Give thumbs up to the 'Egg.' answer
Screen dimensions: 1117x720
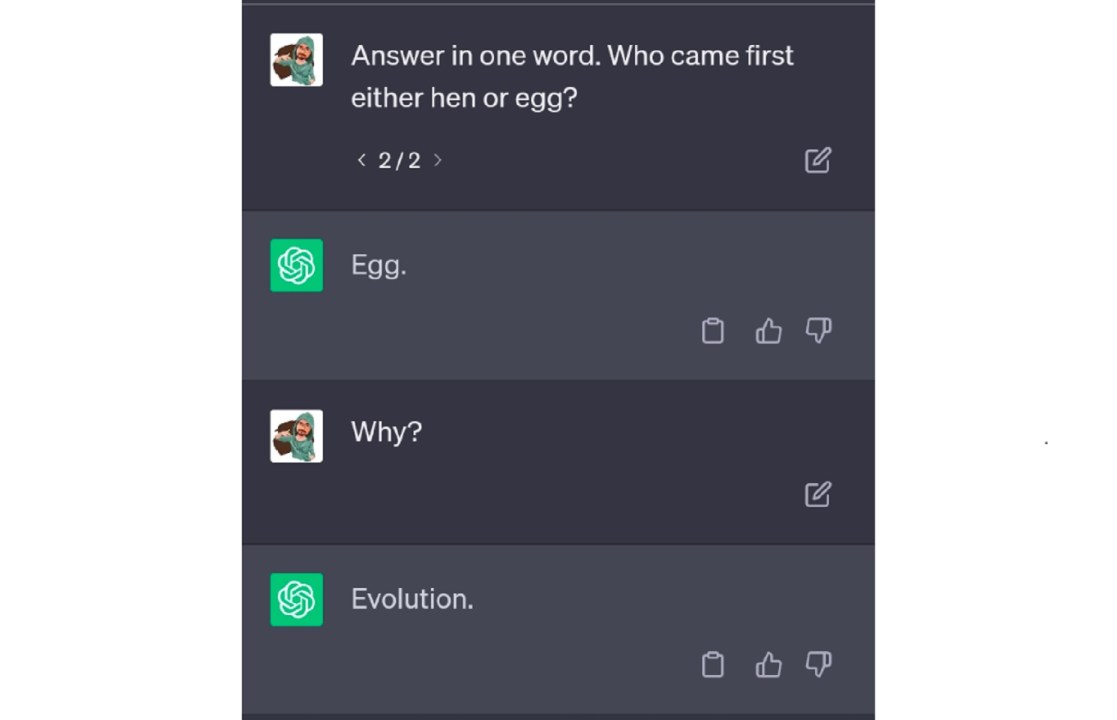(x=768, y=331)
